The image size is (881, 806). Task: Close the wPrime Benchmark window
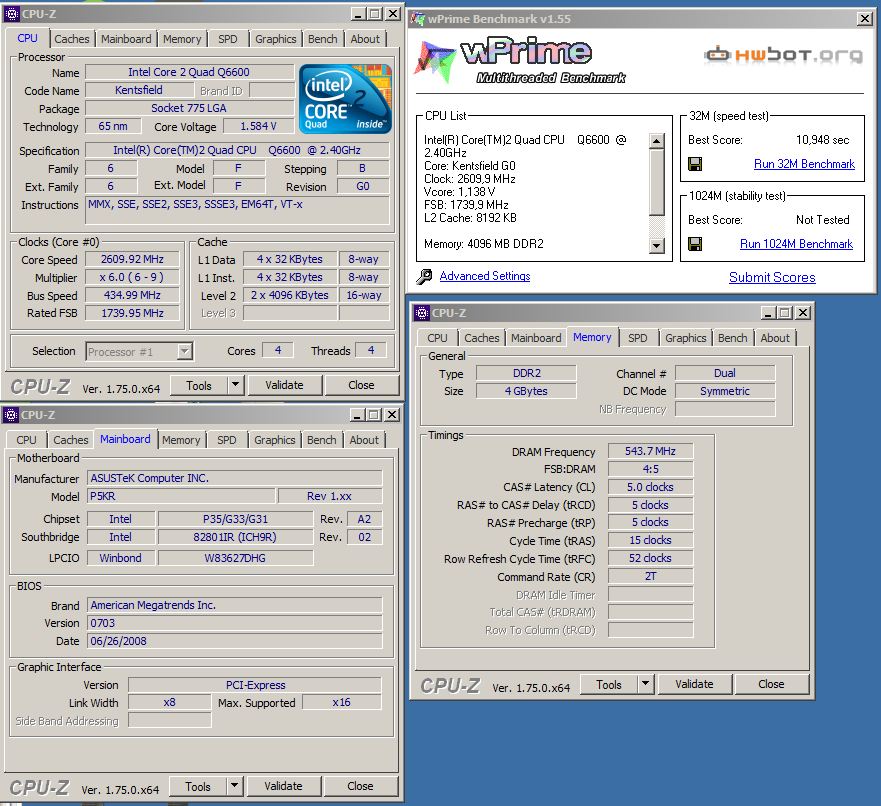[865, 19]
